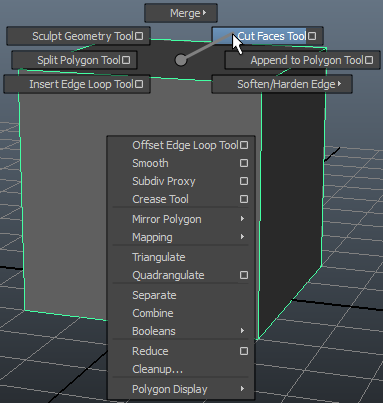Click Reduce menu entry
The image size is (383, 403).
pyautogui.click(x=181, y=351)
